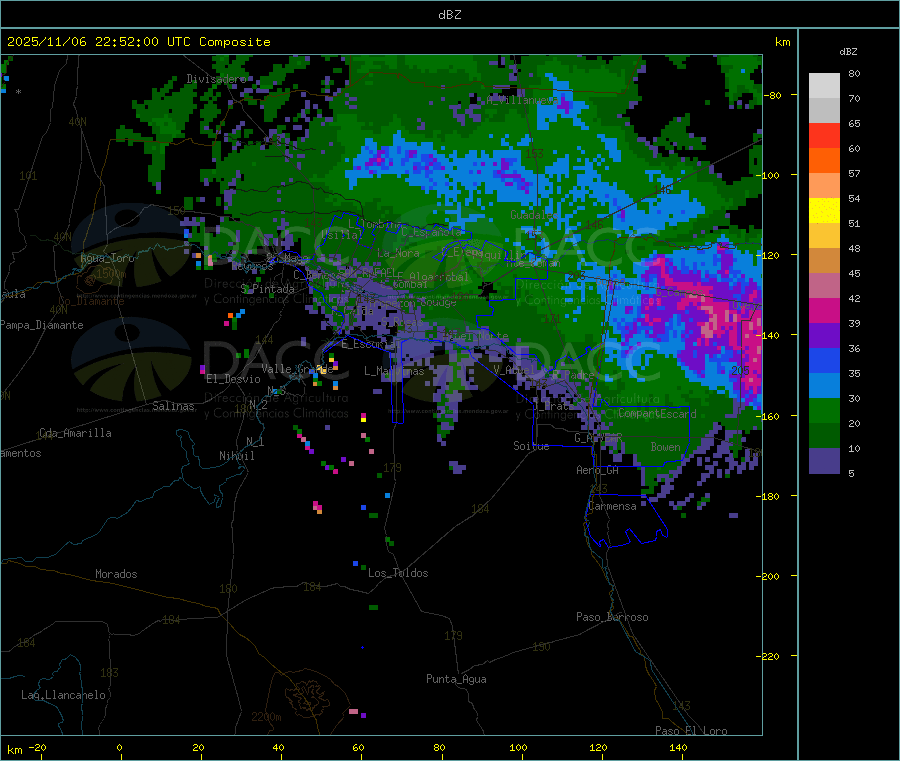The width and height of the screenshot is (900, 761).
Task: Click the 'Paso_El_Loro' location label
Action: click(x=692, y=731)
